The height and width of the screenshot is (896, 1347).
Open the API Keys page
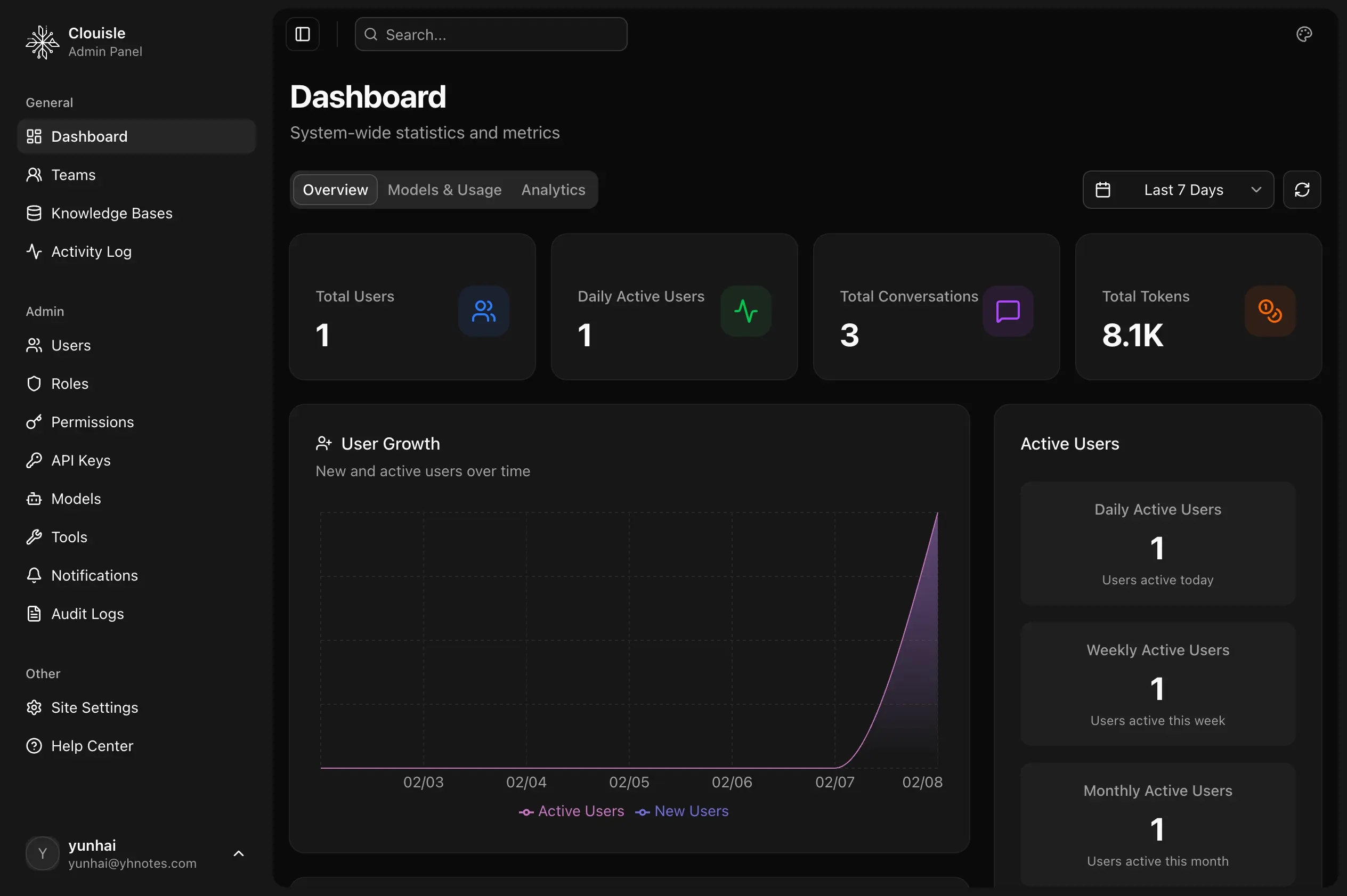tap(80, 461)
